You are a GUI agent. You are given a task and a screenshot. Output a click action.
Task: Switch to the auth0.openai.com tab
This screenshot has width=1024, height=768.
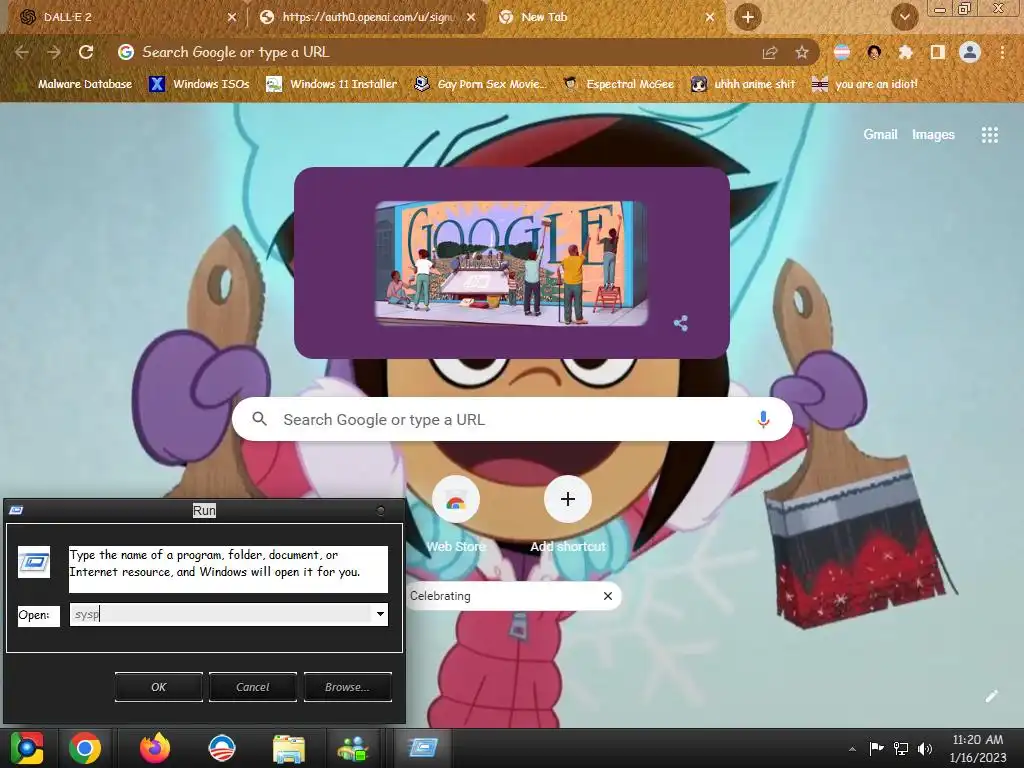366,17
